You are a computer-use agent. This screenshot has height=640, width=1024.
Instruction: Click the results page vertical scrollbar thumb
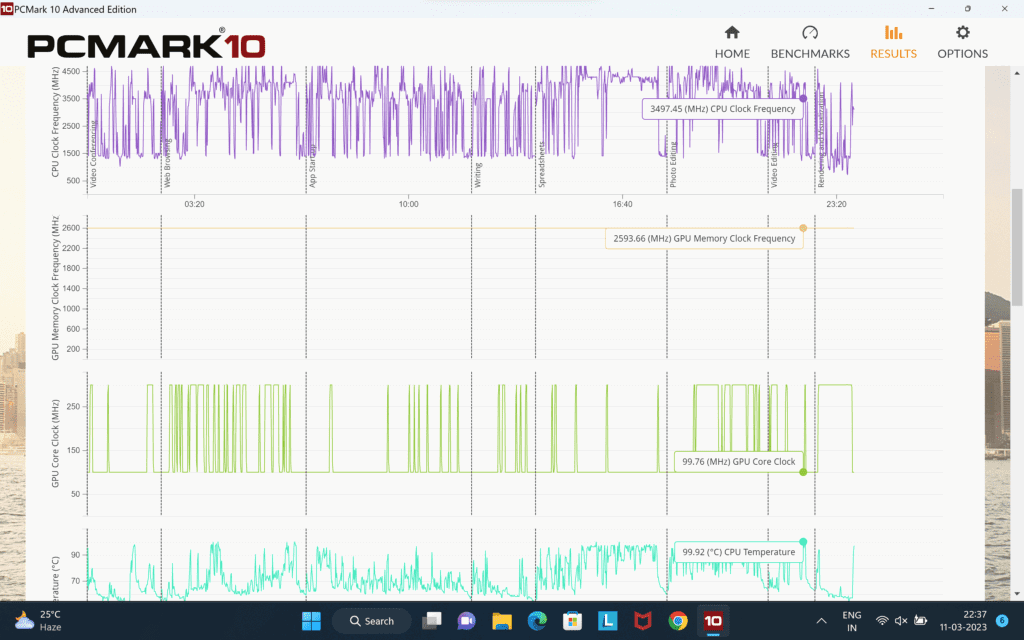tap(1017, 247)
